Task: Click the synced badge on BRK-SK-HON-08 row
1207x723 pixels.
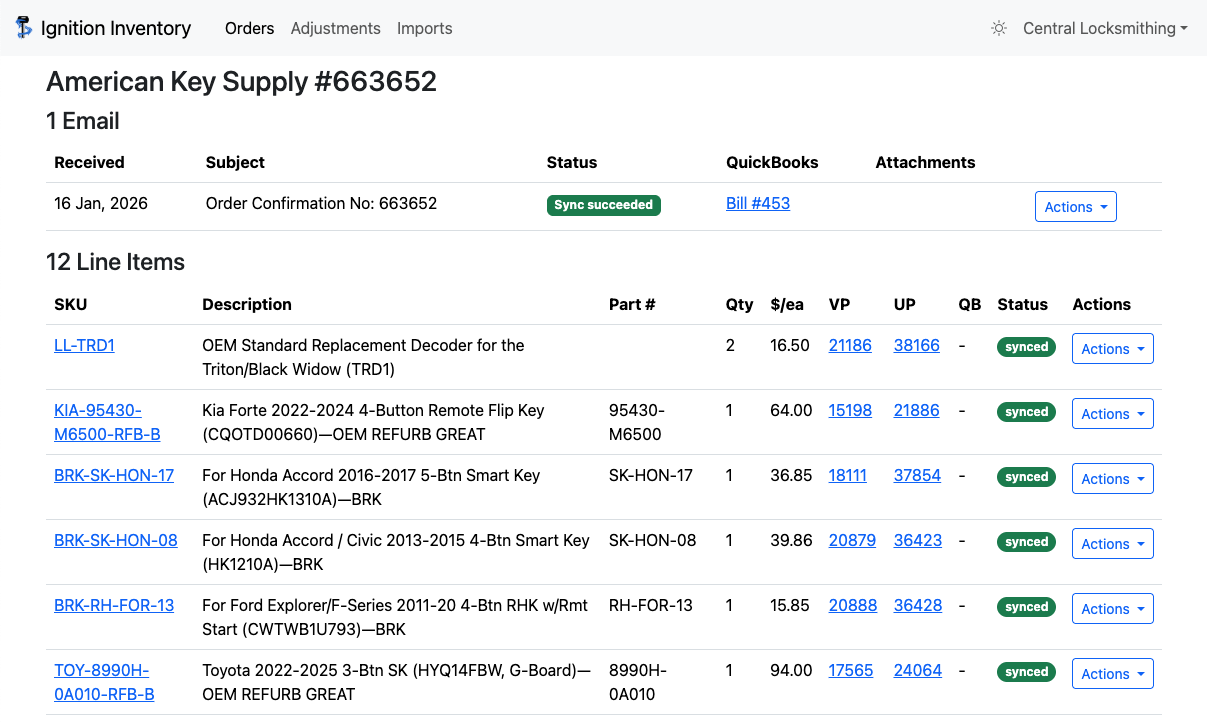Action: 1026,542
